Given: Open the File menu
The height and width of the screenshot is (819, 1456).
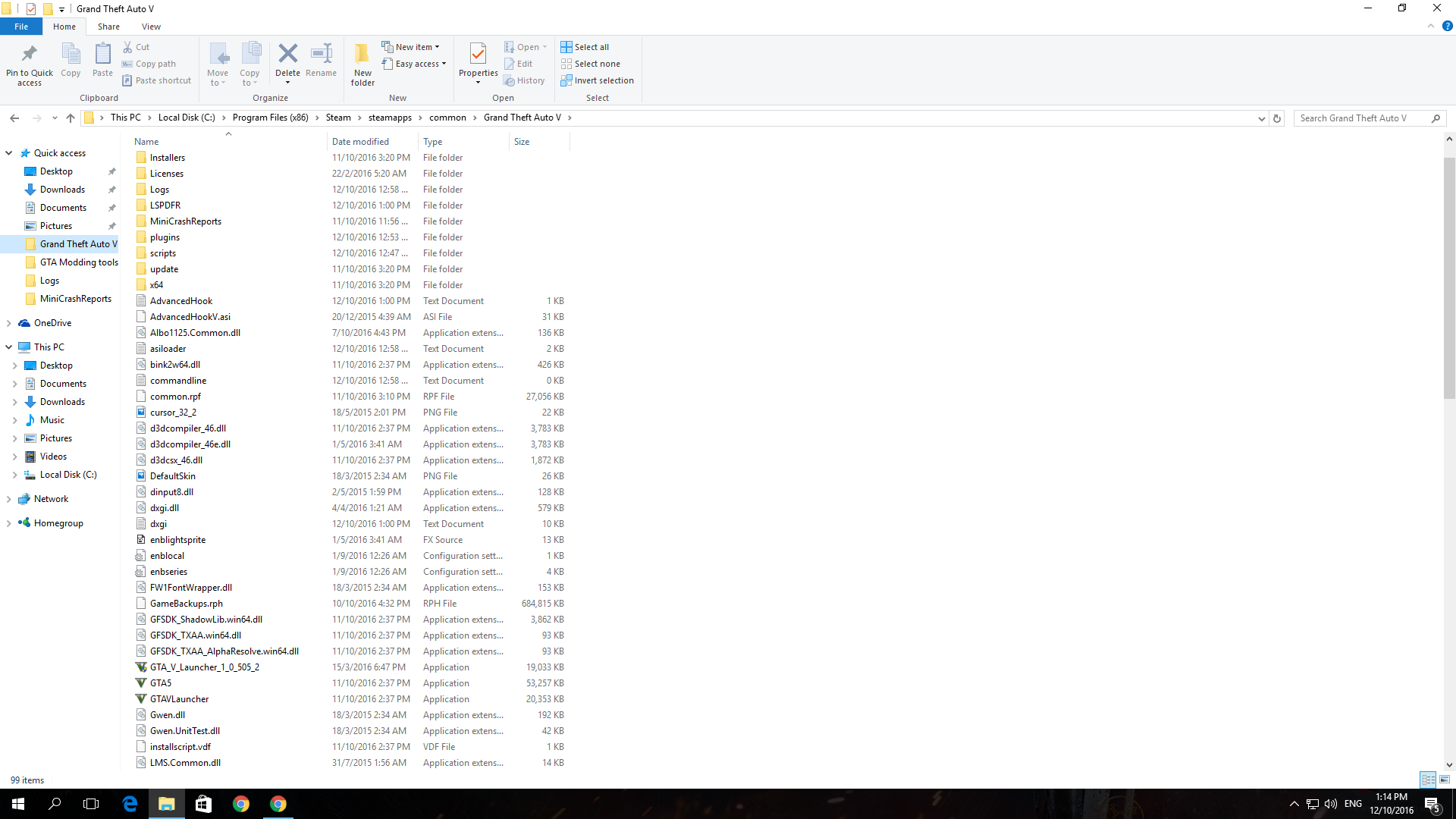Looking at the screenshot, I should [x=21, y=27].
